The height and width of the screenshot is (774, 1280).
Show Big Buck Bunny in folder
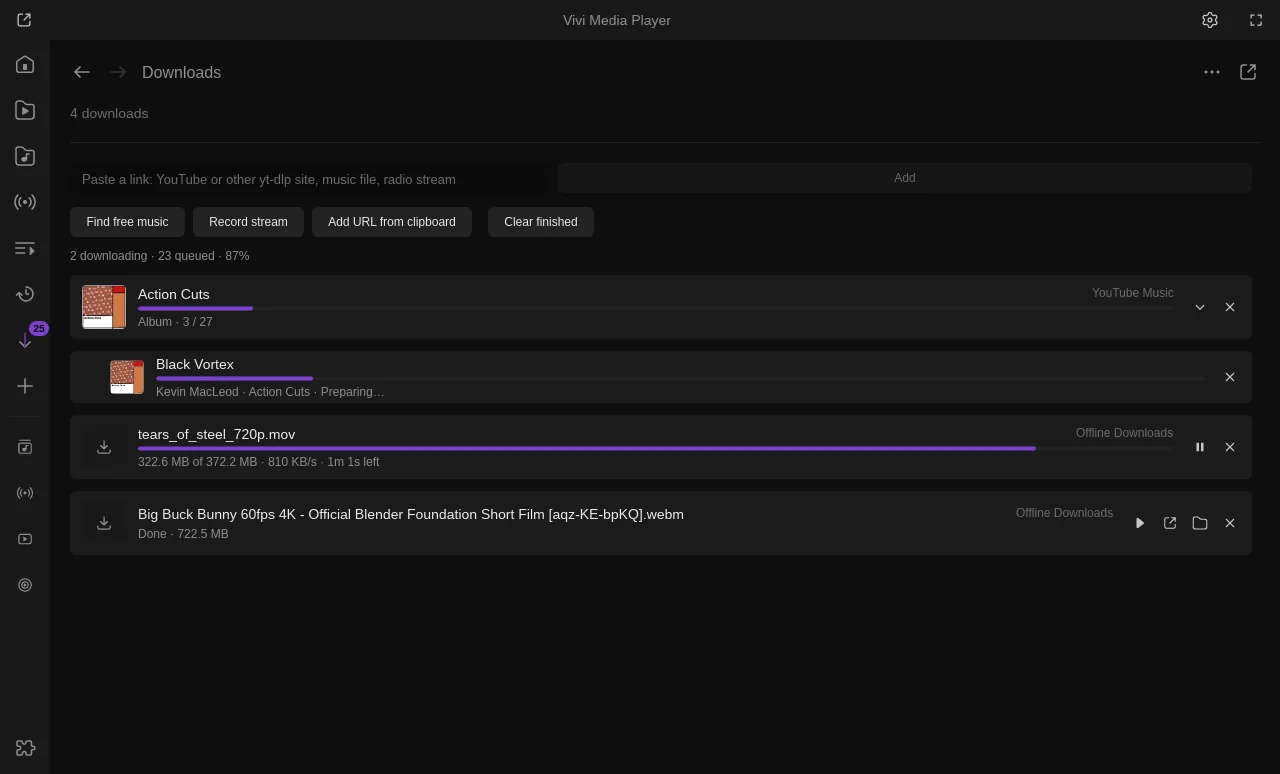[1200, 523]
